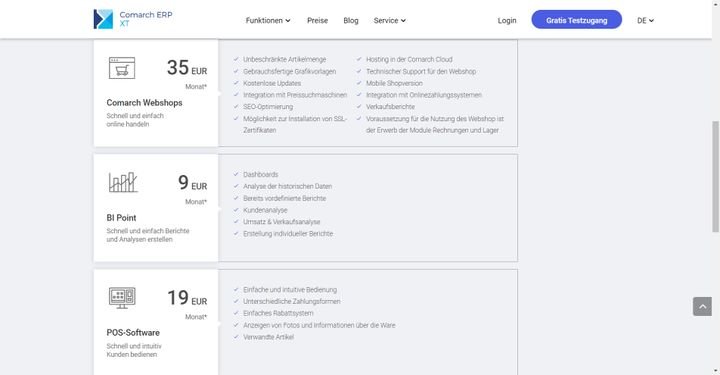This screenshot has height=375, width=720.
Task: Select the Comarch Webshops heading
Action: tap(144, 103)
